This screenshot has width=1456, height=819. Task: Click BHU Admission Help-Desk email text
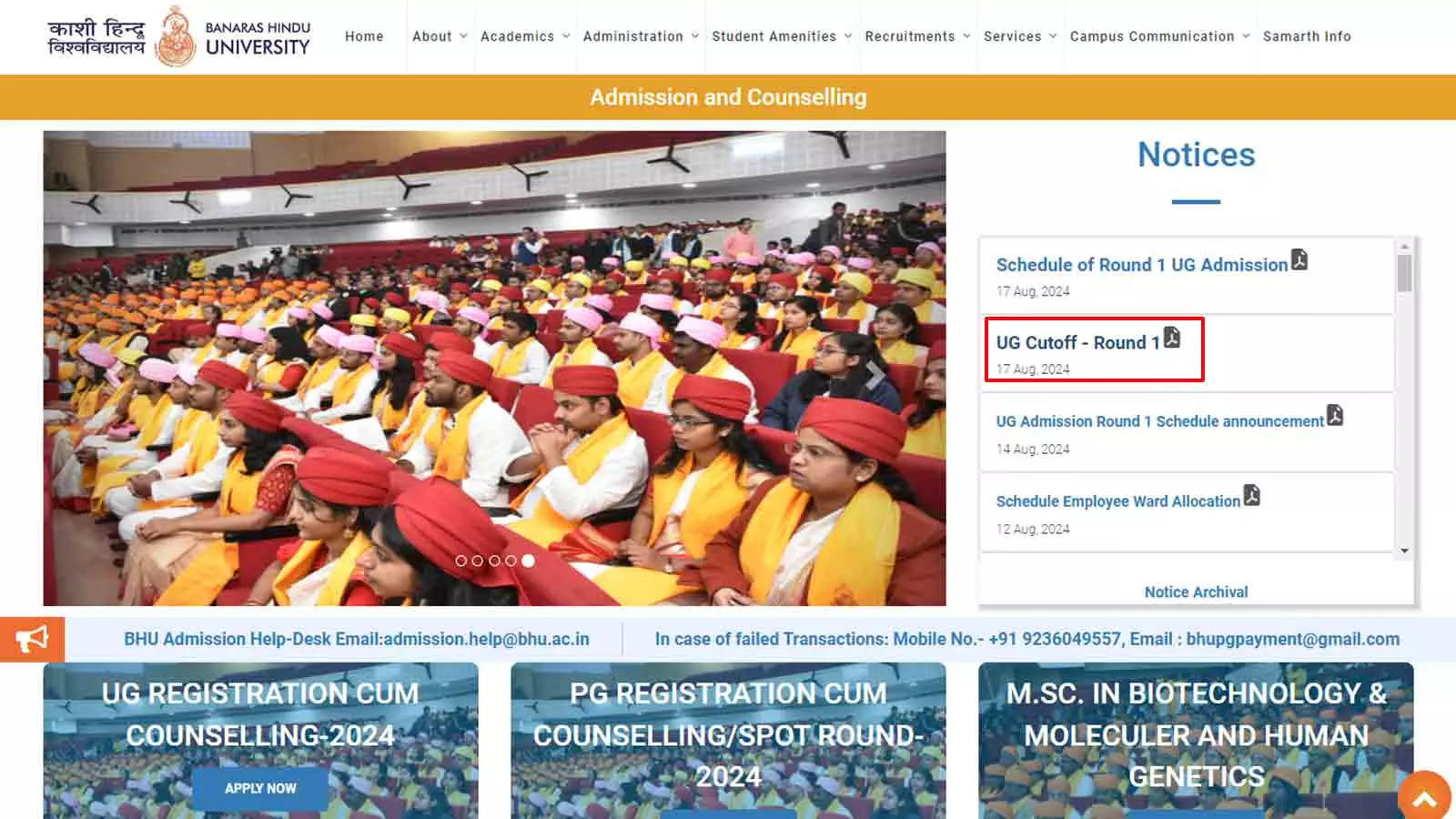[x=357, y=639]
